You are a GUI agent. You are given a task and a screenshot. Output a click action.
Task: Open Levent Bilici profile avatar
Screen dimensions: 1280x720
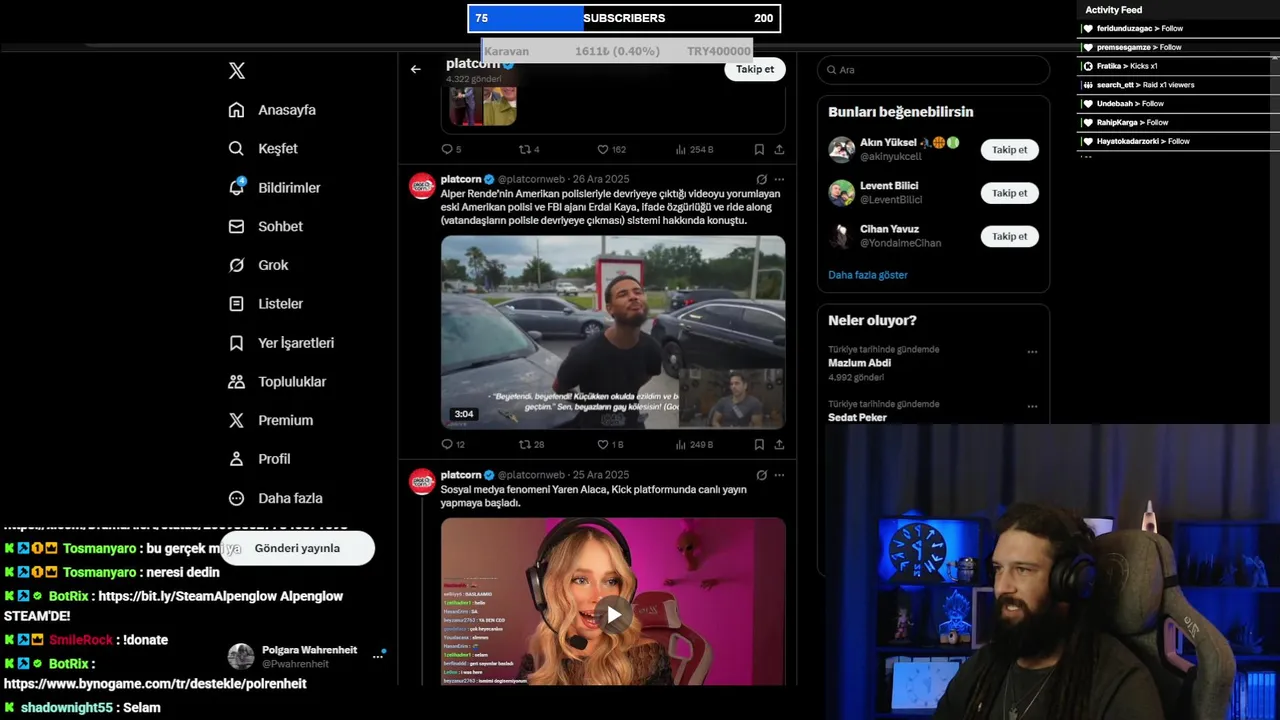point(842,193)
